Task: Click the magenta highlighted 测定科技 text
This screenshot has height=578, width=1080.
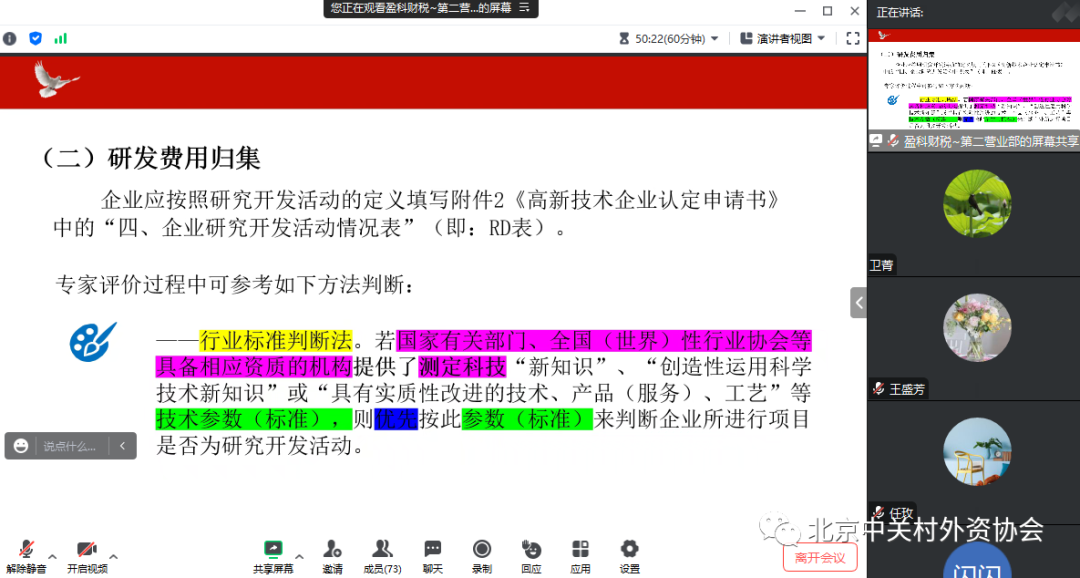Action: [x=462, y=366]
